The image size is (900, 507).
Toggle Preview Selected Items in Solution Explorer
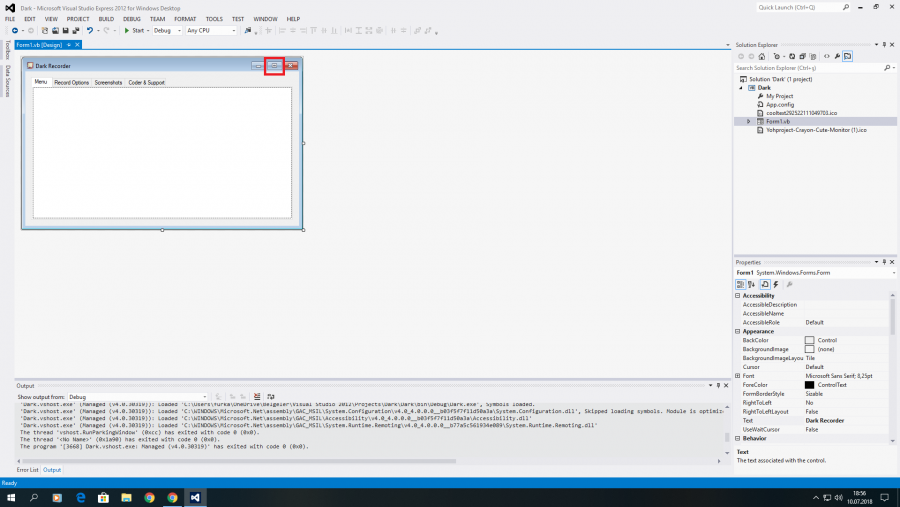point(848,56)
